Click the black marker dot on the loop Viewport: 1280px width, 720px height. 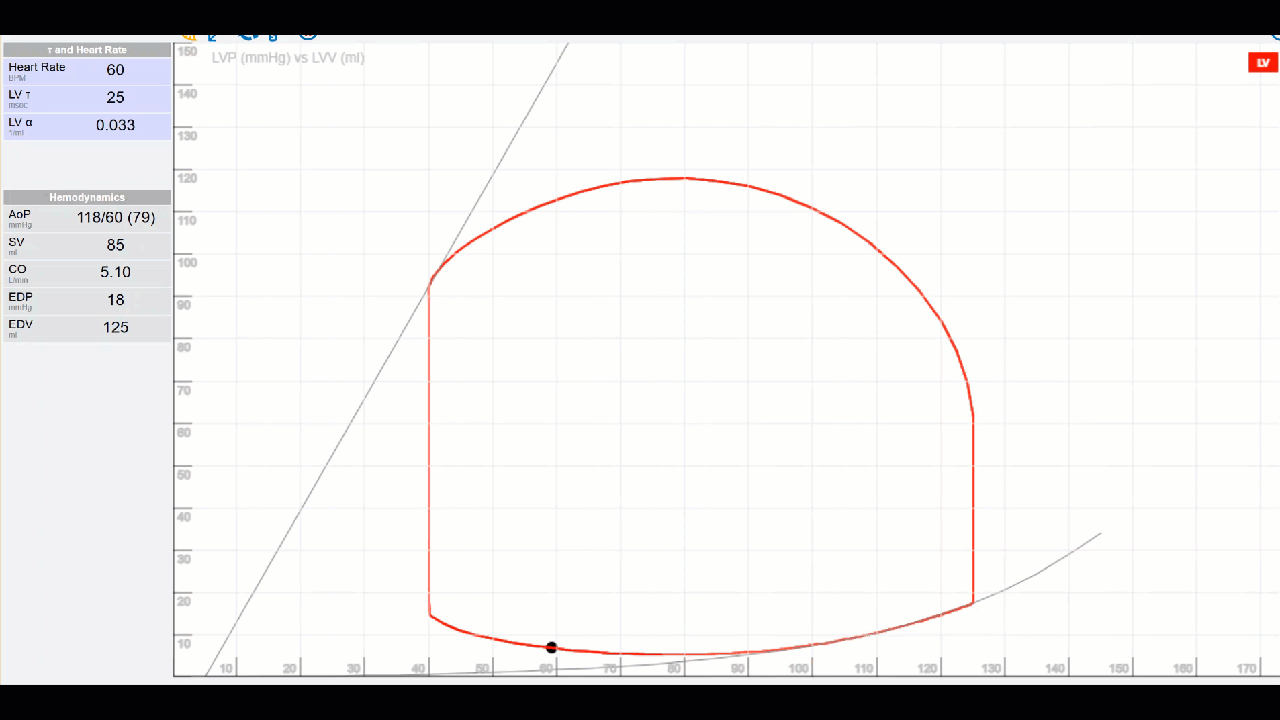click(551, 648)
